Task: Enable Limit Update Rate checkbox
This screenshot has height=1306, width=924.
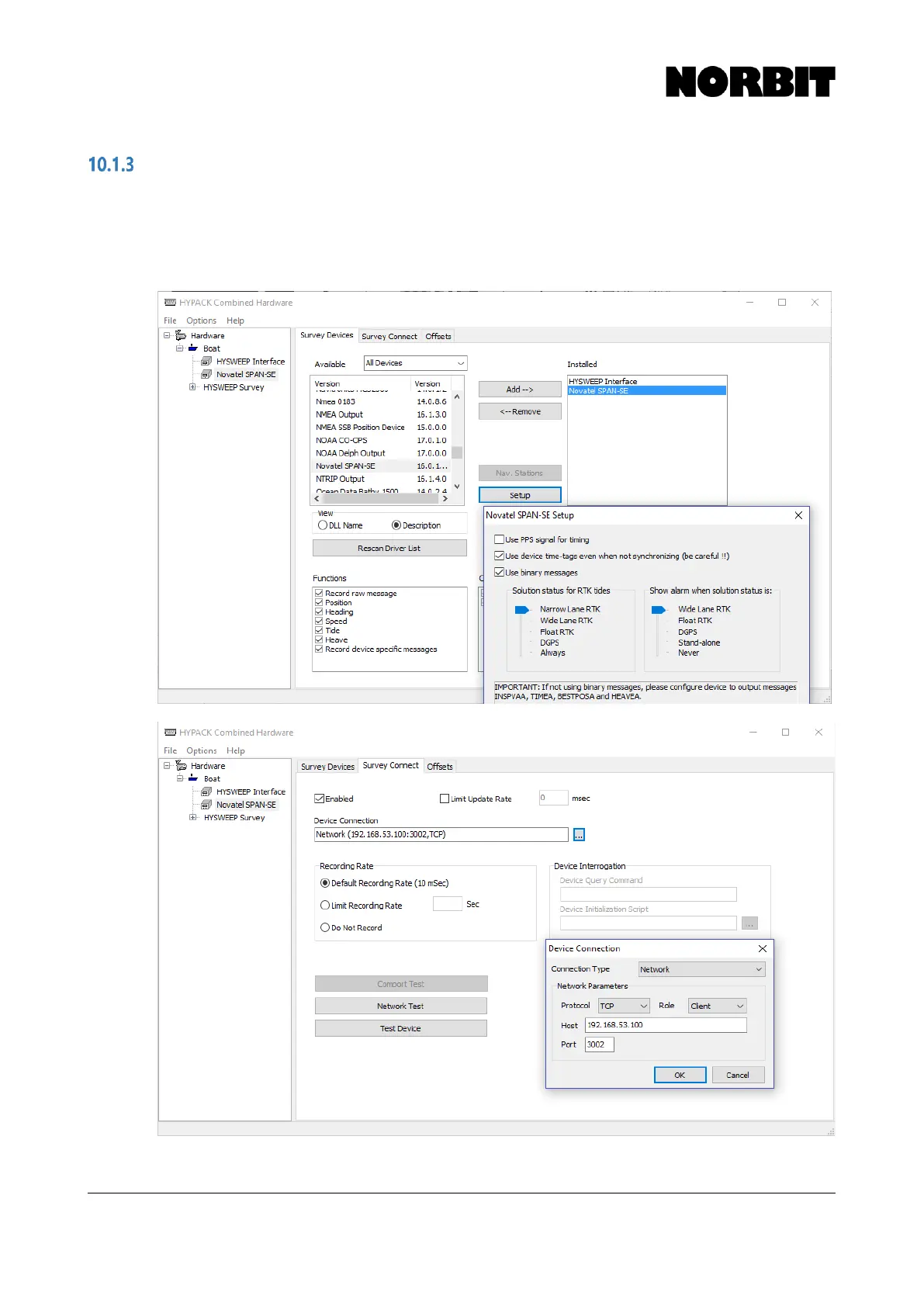Action: [x=445, y=798]
